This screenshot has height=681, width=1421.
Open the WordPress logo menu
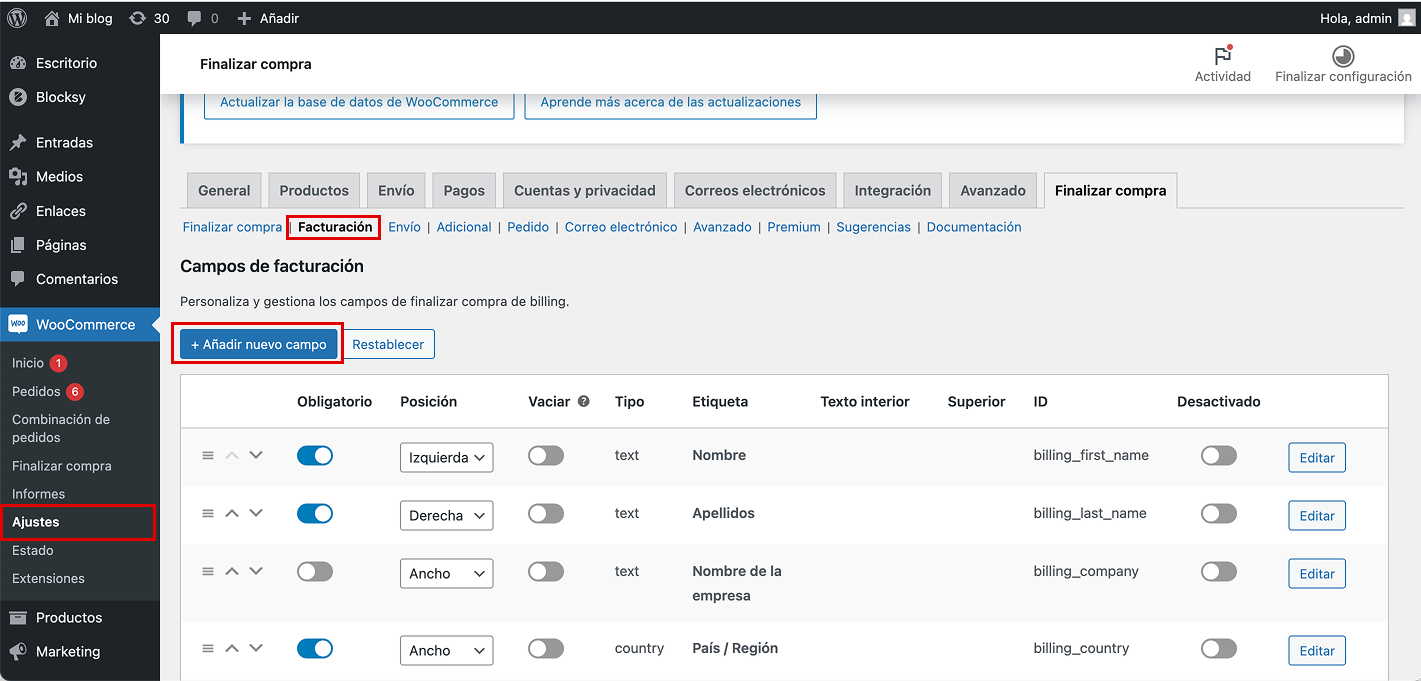(x=17, y=18)
